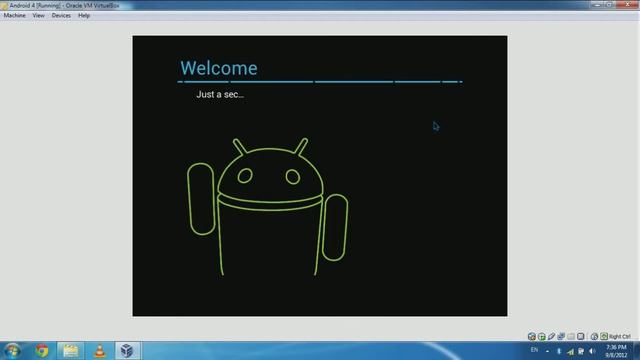
Task: Minimize the VirtualBox window
Action: [597, 4]
